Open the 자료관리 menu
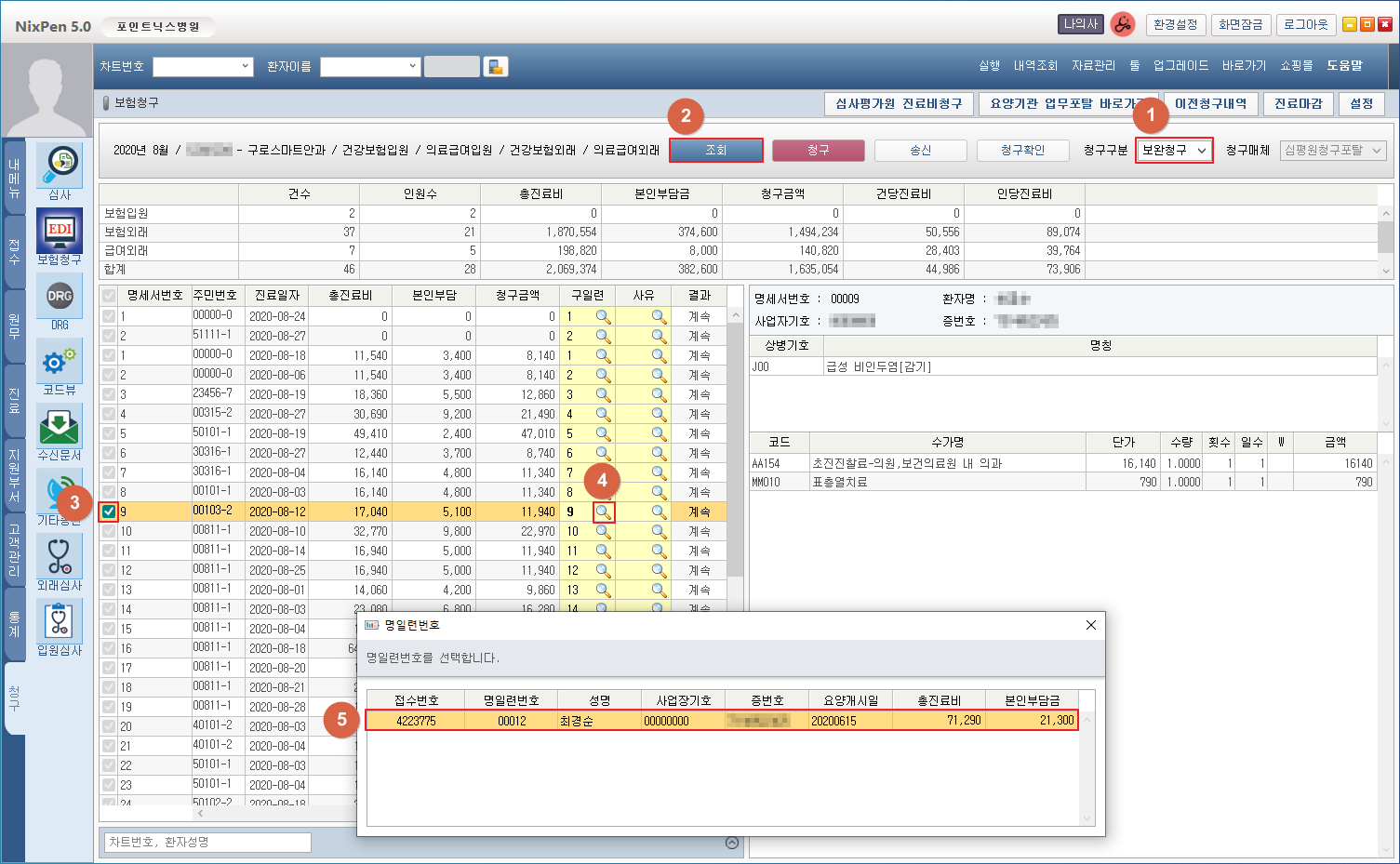The width and height of the screenshot is (1400, 864). [x=1093, y=66]
